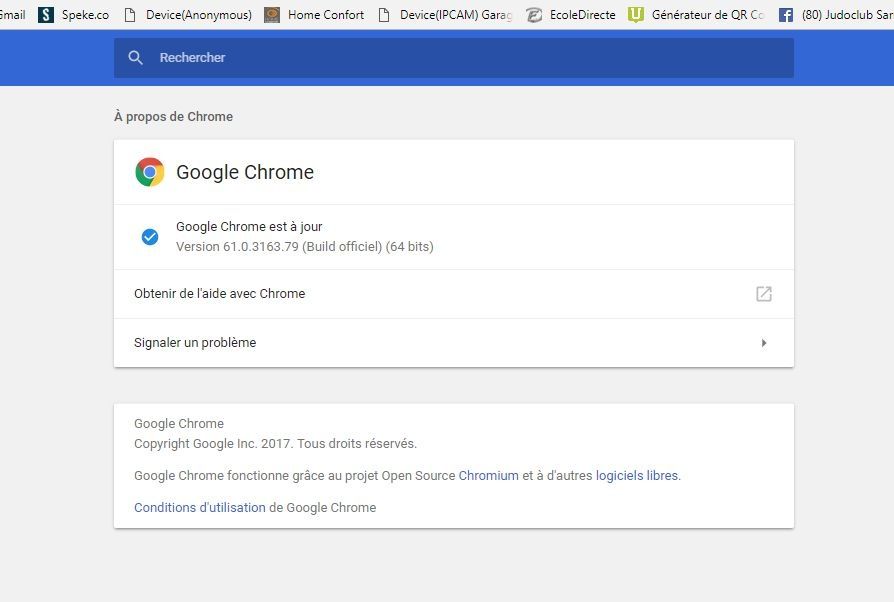The image size is (894, 602).
Task: Click the Google Chrome logo icon
Action: point(150,172)
